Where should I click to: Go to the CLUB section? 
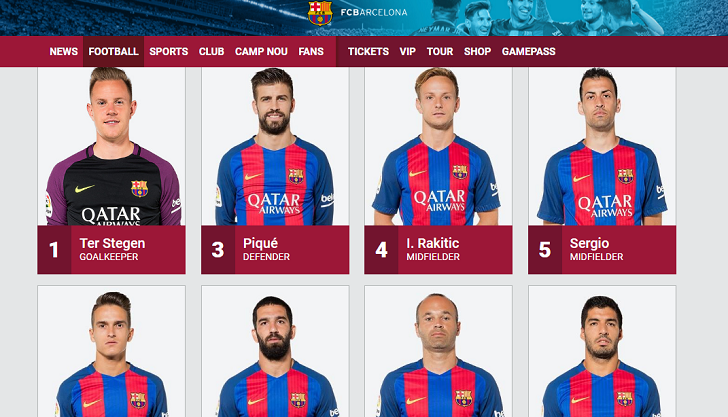pyautogui.click(x=211, y=52)
